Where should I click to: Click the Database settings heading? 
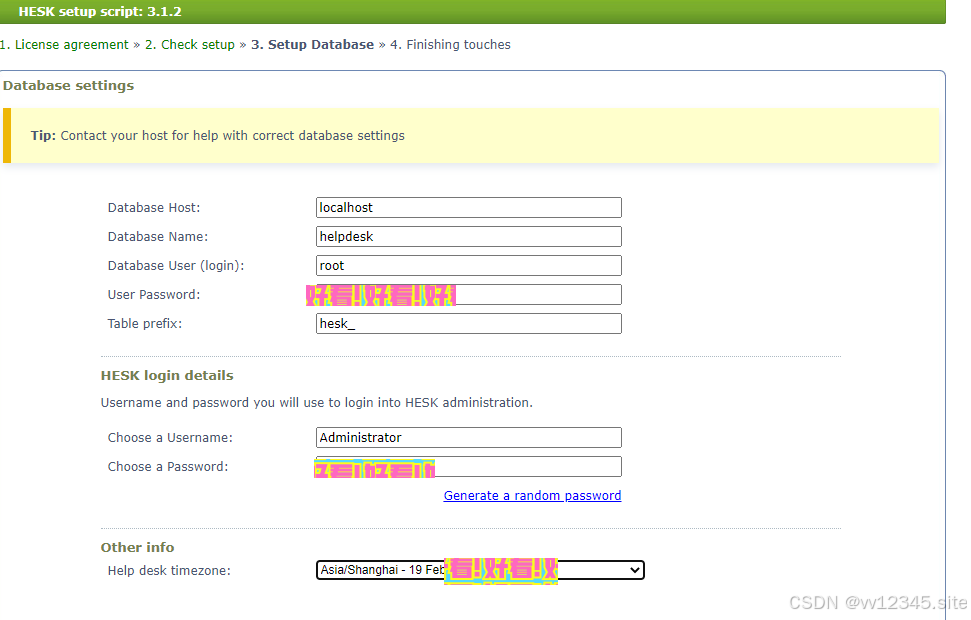[x=68, y=85]
